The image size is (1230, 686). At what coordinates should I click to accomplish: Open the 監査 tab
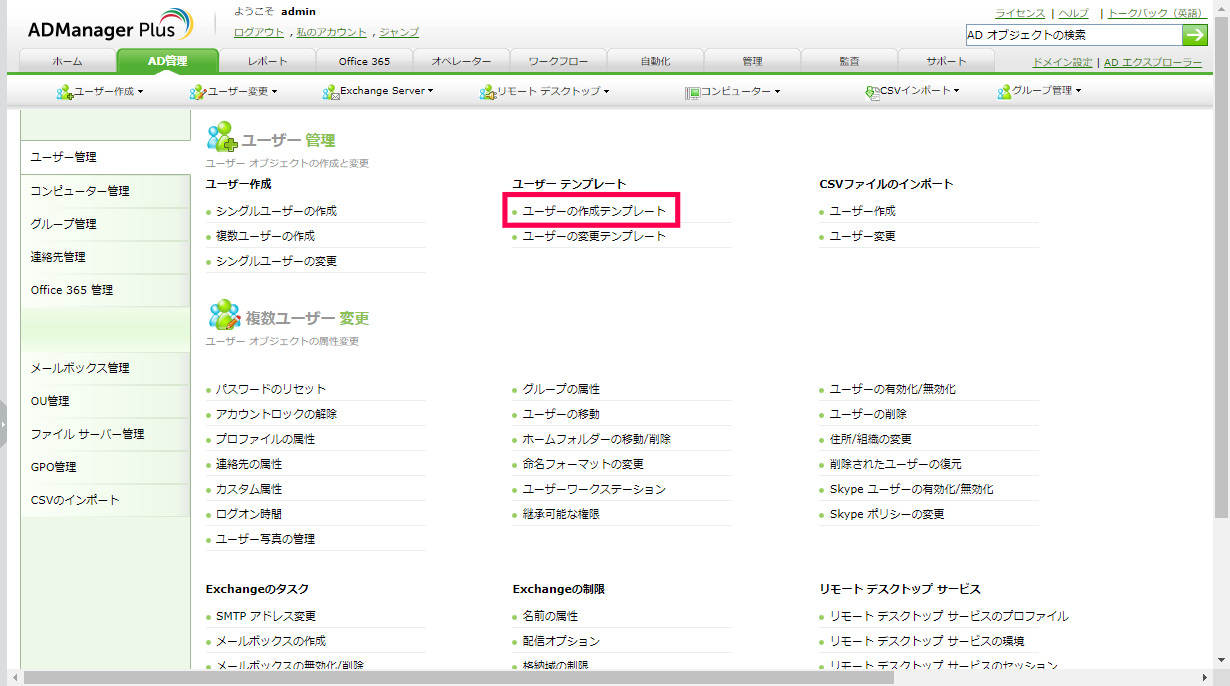849,61
